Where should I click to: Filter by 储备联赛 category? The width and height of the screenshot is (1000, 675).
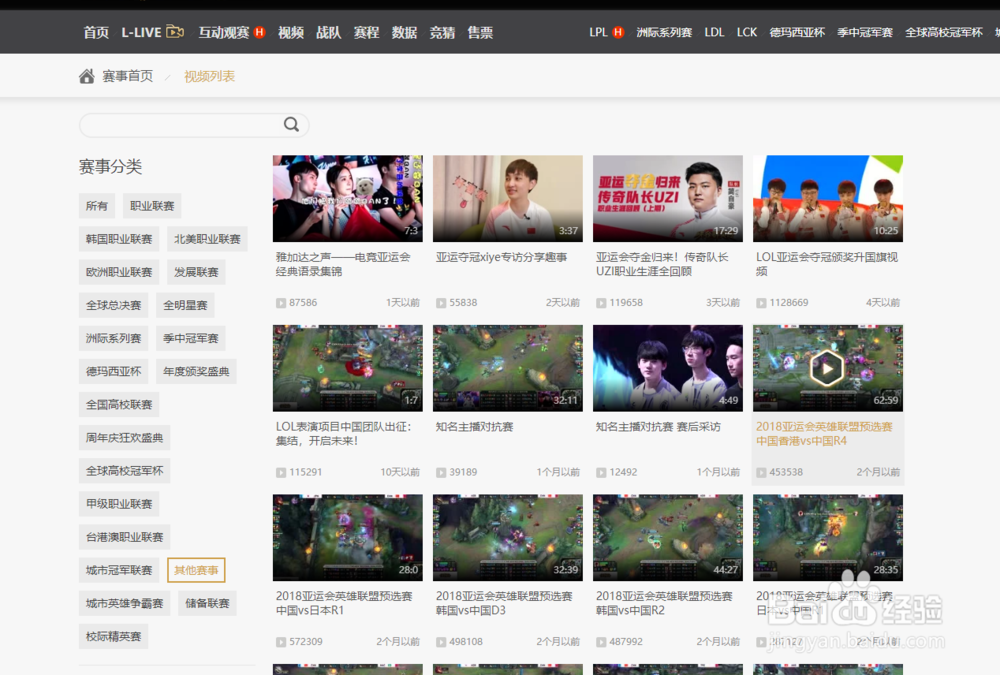(207, 604)
